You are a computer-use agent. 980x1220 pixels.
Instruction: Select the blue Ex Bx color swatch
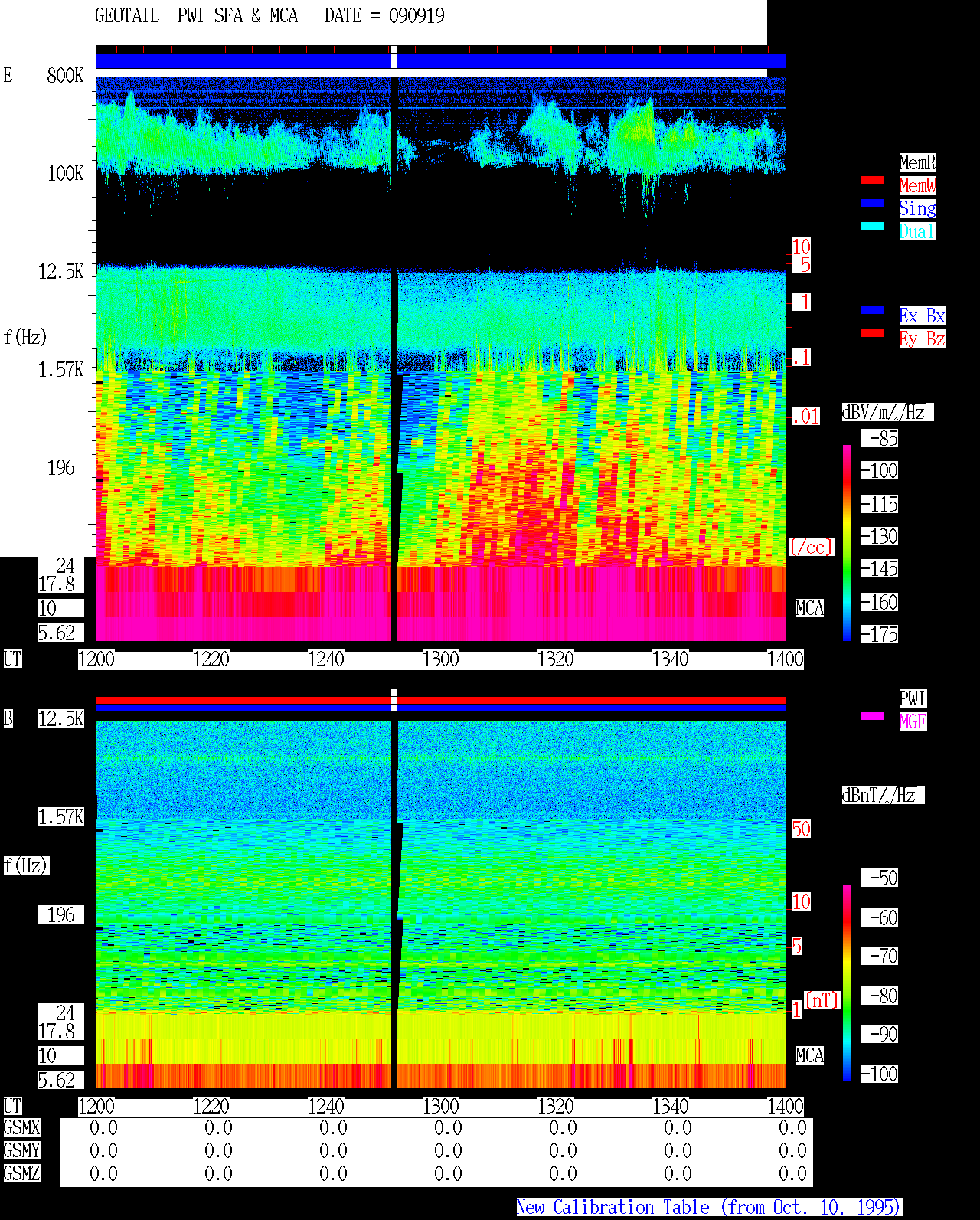tap(873, 310)
